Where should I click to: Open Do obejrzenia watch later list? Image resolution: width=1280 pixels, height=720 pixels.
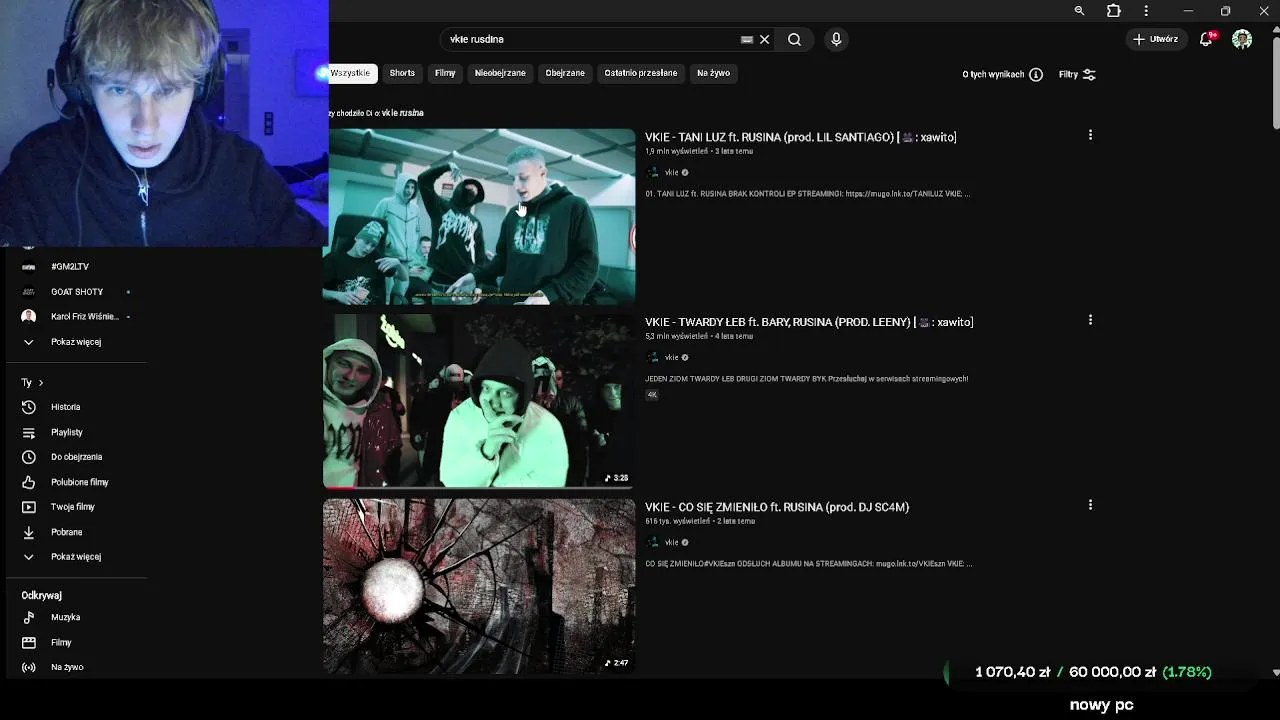pos(77,457)
